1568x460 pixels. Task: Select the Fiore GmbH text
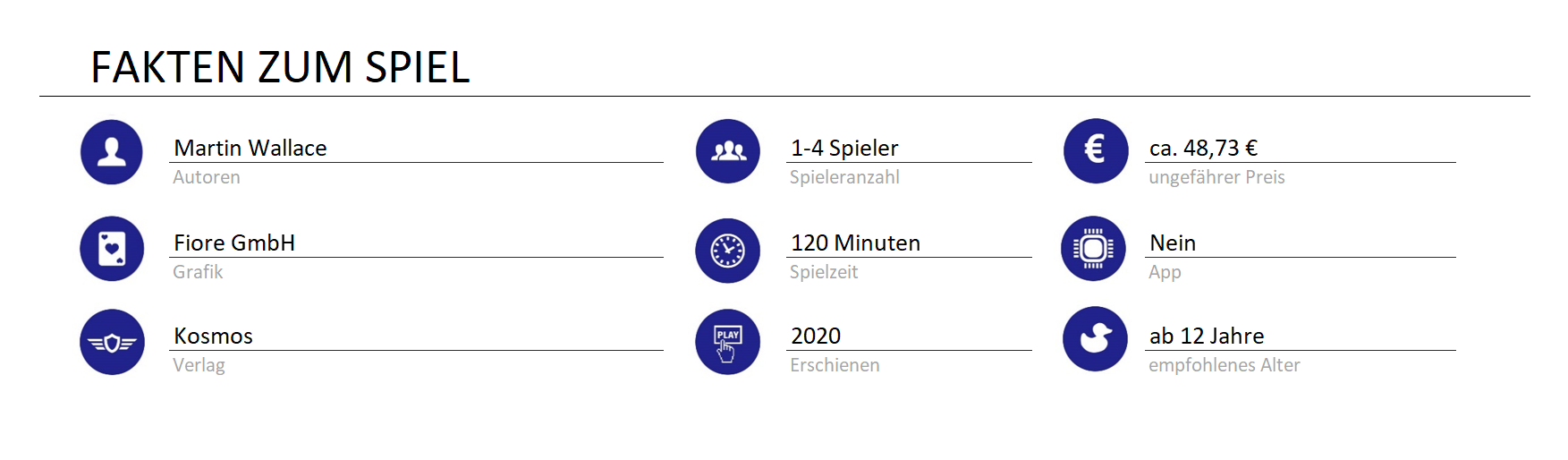234,243
